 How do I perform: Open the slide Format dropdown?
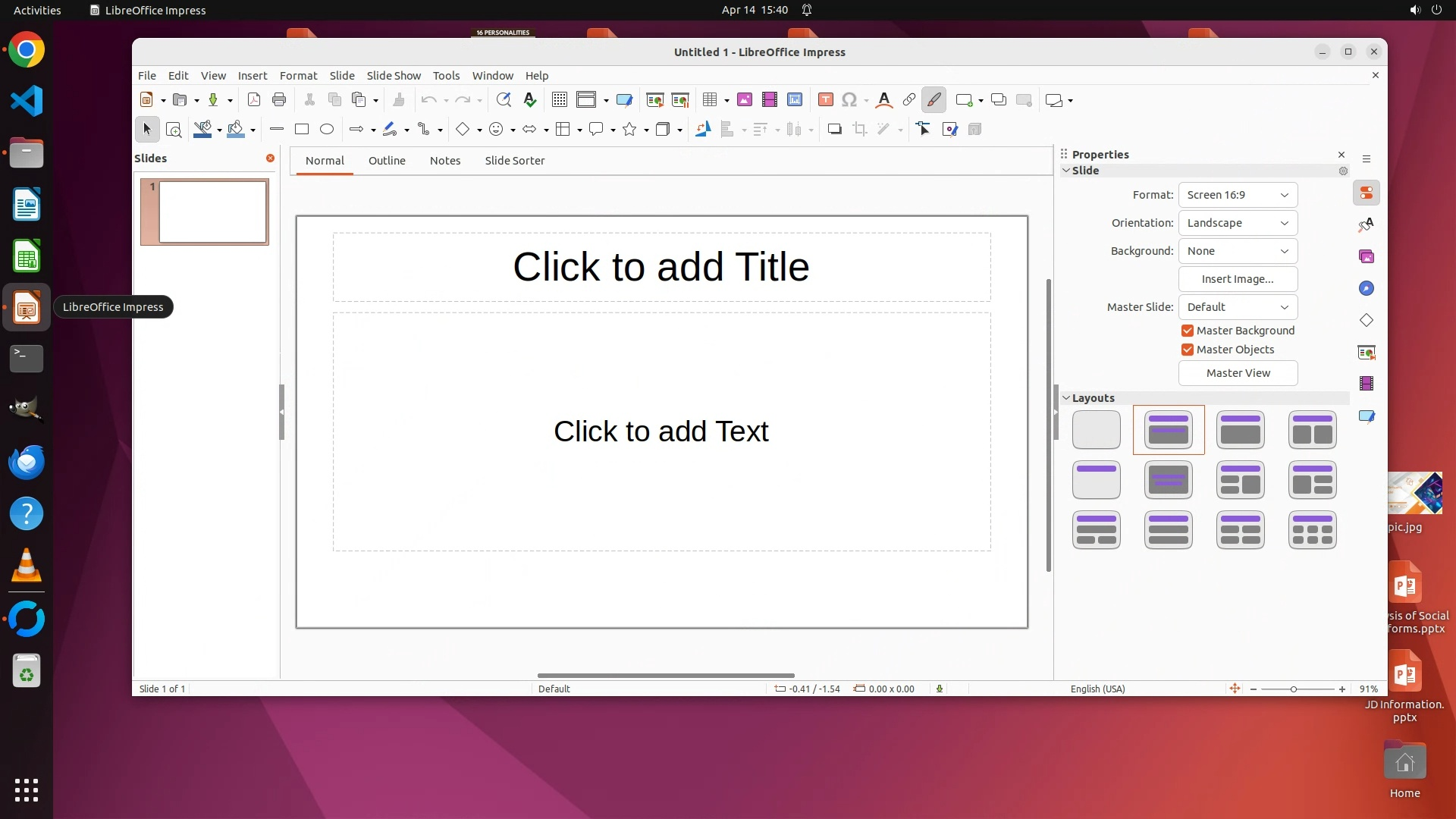click(1238, 195)
